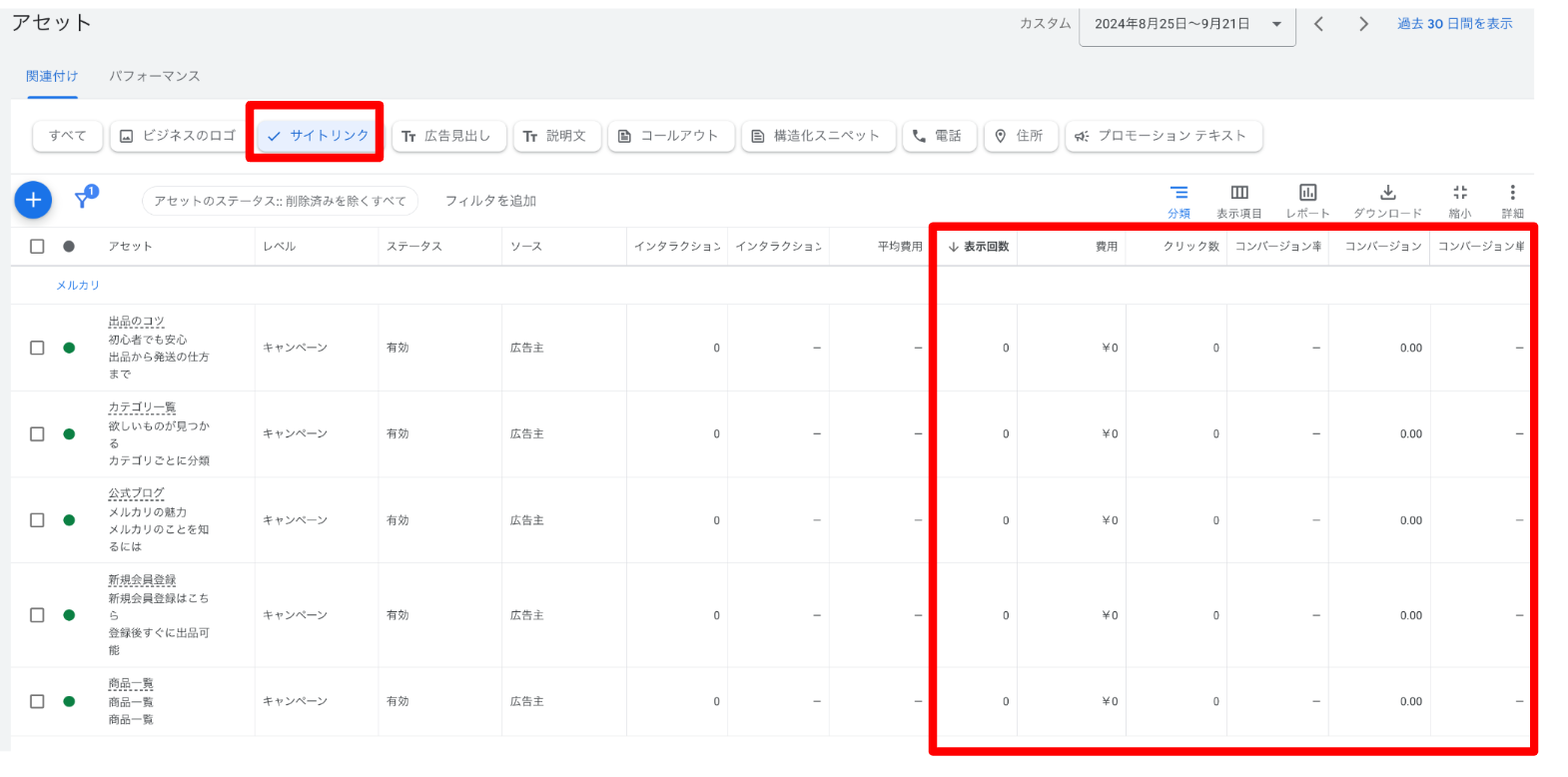
Task: Click カスタム label beside date range
Action: [x=1045, y=24]
